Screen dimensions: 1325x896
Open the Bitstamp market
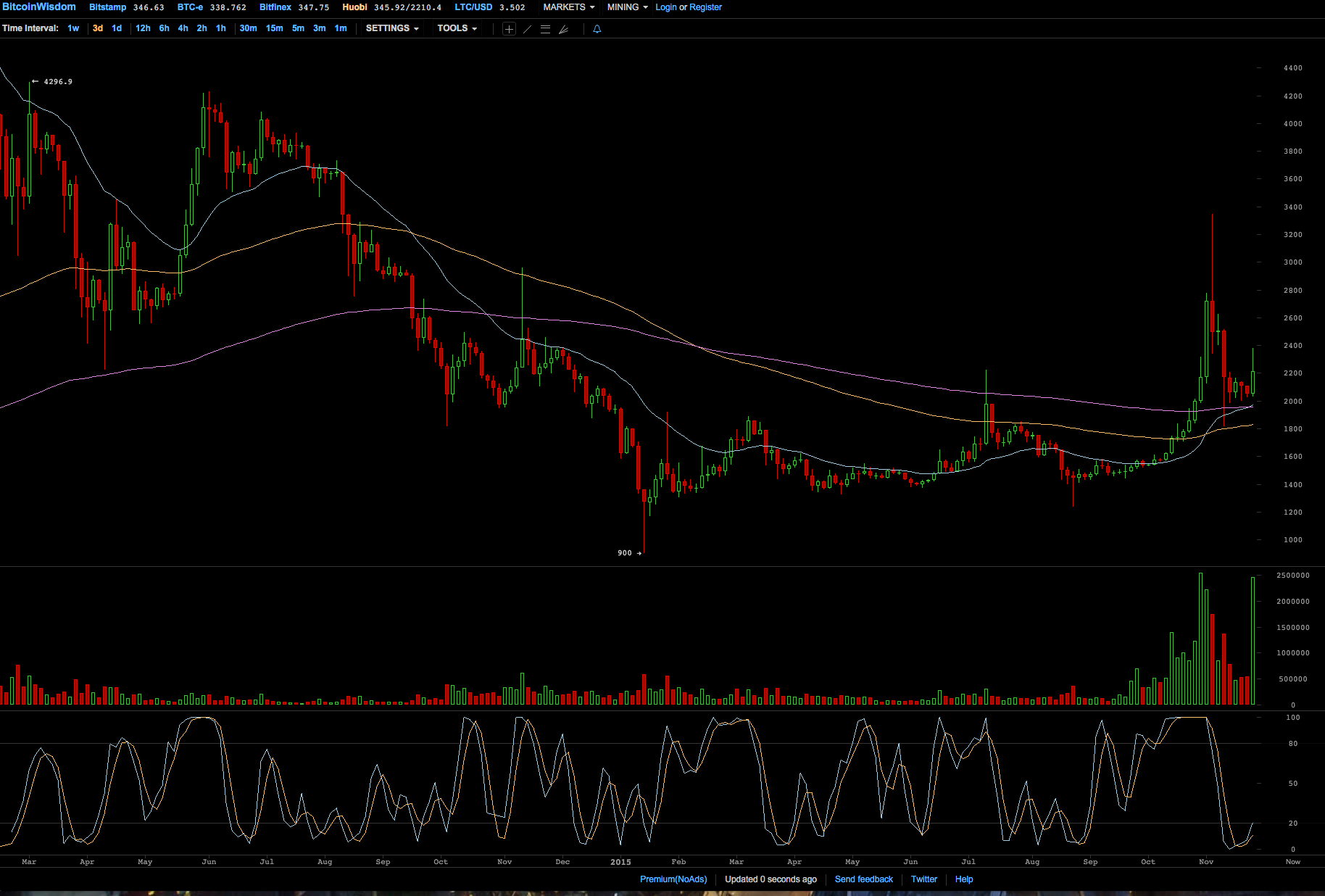click(x=107, y=7)
